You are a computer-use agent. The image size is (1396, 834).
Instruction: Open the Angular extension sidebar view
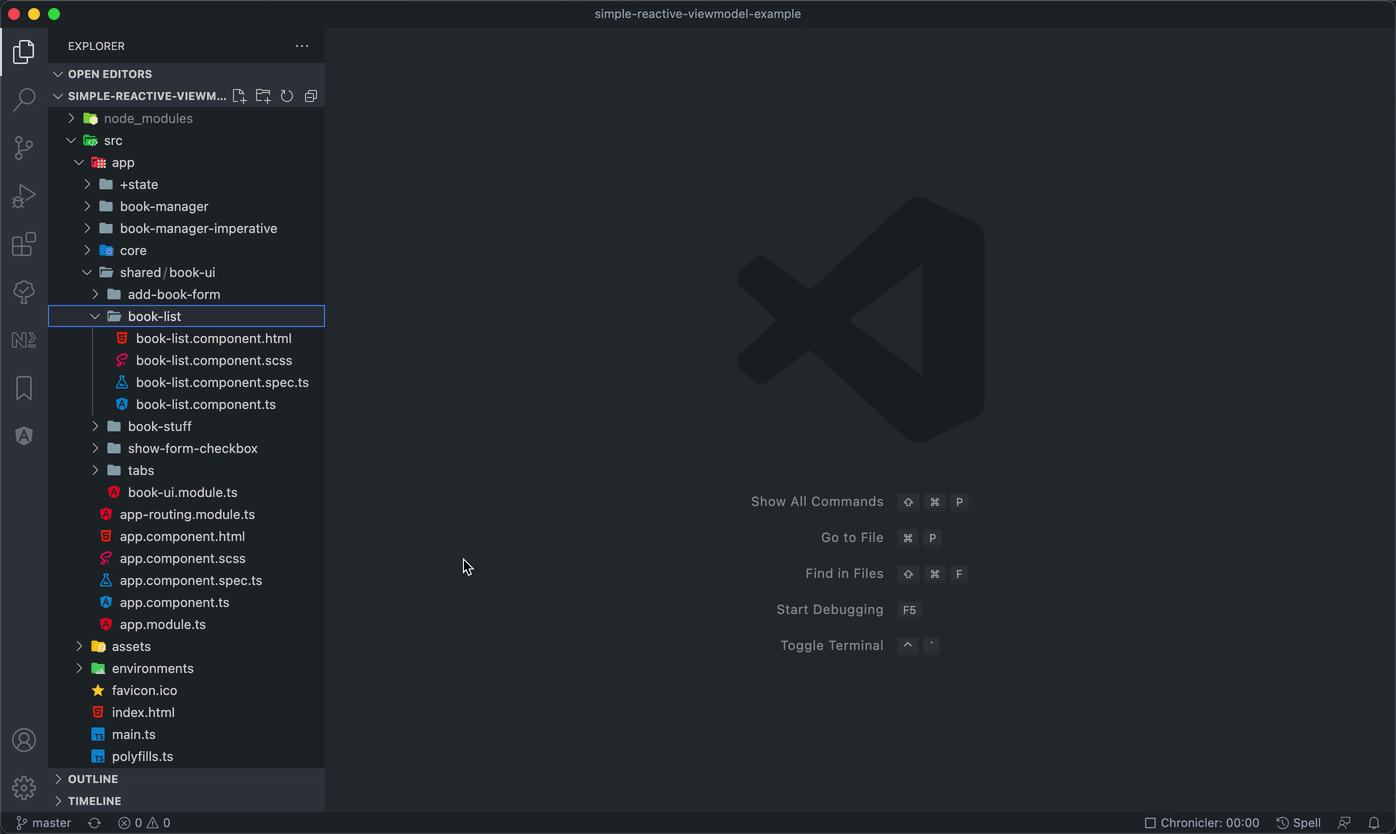coord(23,435)
